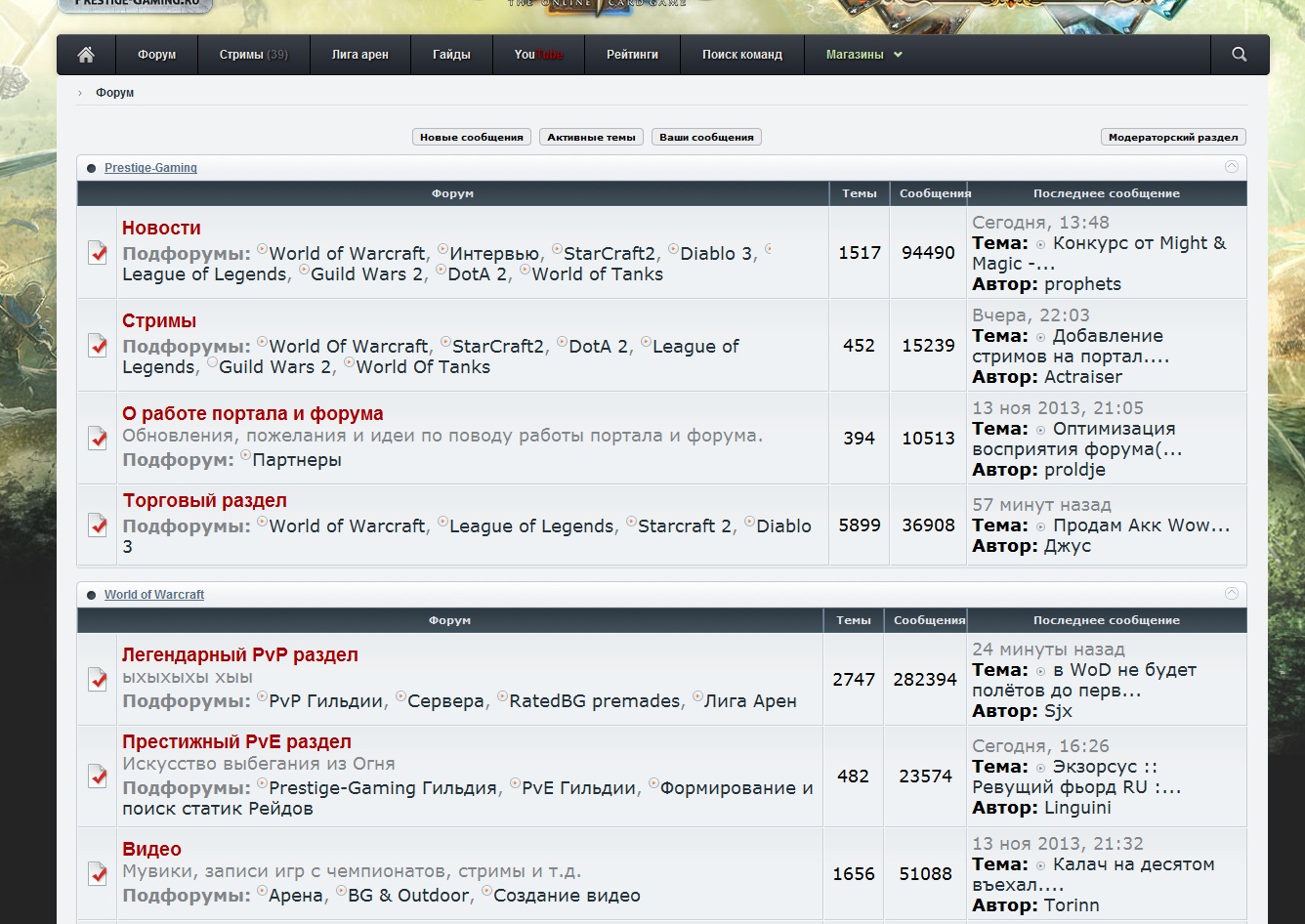Screen dimensions: 1305x924
Task: Open the Создание видео subforum
Action: [567, 896]
